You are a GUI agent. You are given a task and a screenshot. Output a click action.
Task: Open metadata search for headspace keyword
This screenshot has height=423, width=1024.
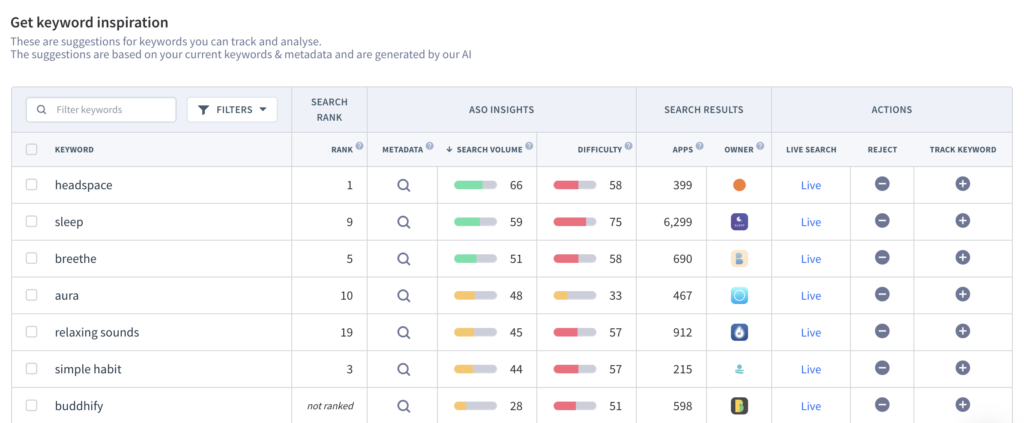click(x=404, y=185)
